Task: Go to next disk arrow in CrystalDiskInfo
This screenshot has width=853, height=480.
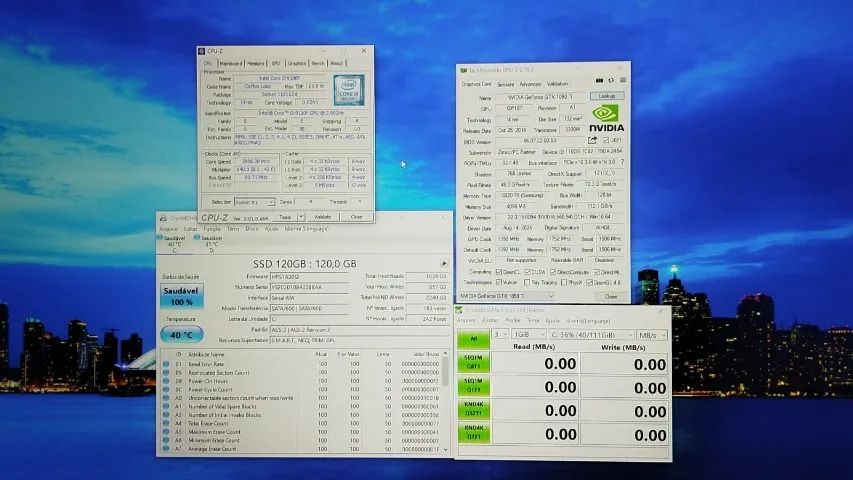Action: (x=444, y=263)
